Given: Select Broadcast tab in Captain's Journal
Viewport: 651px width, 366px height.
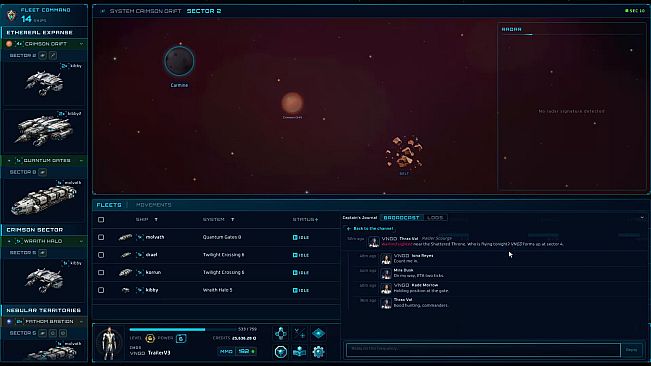Looking at the screenshot, I should (x=401, y=217).
